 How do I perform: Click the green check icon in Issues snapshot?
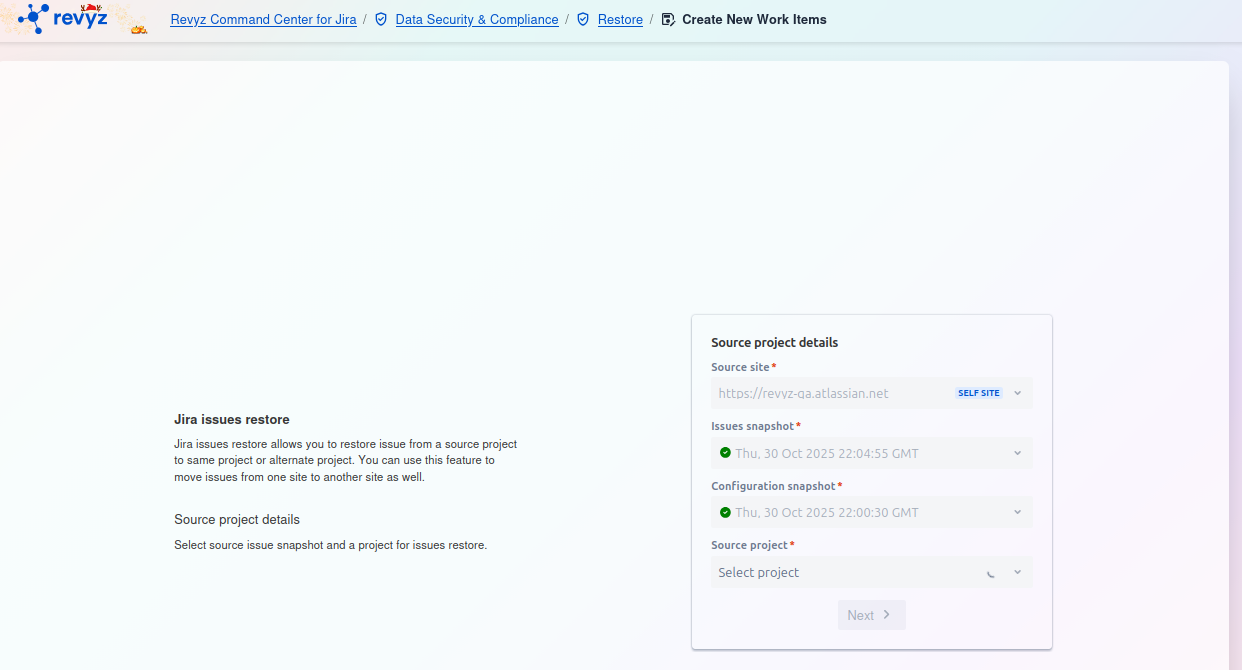tap(725, 453)
